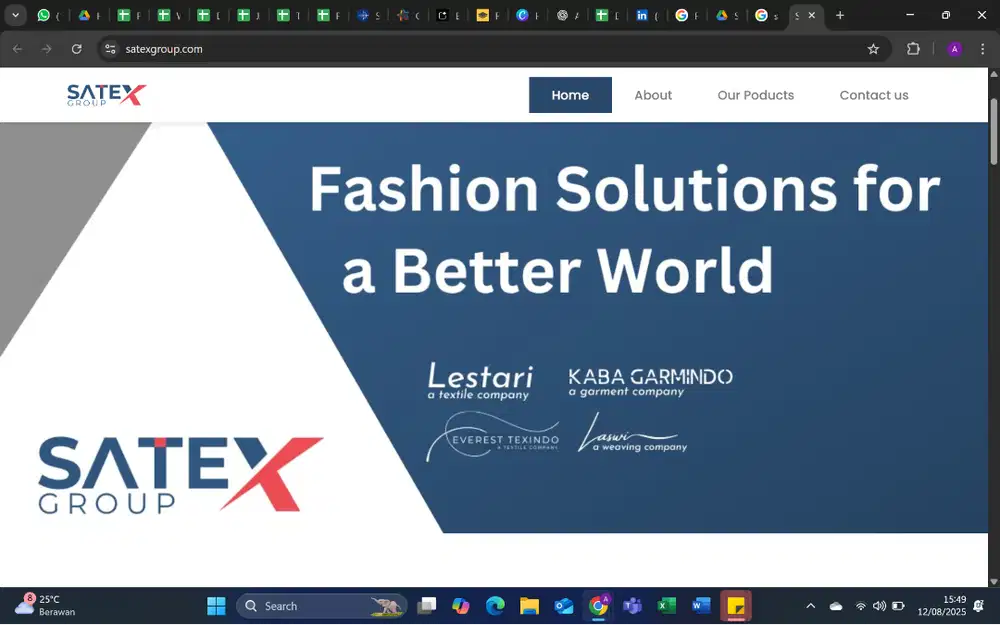Reload the page with the refresh icon
The image size is (1000, 625).
76,49
